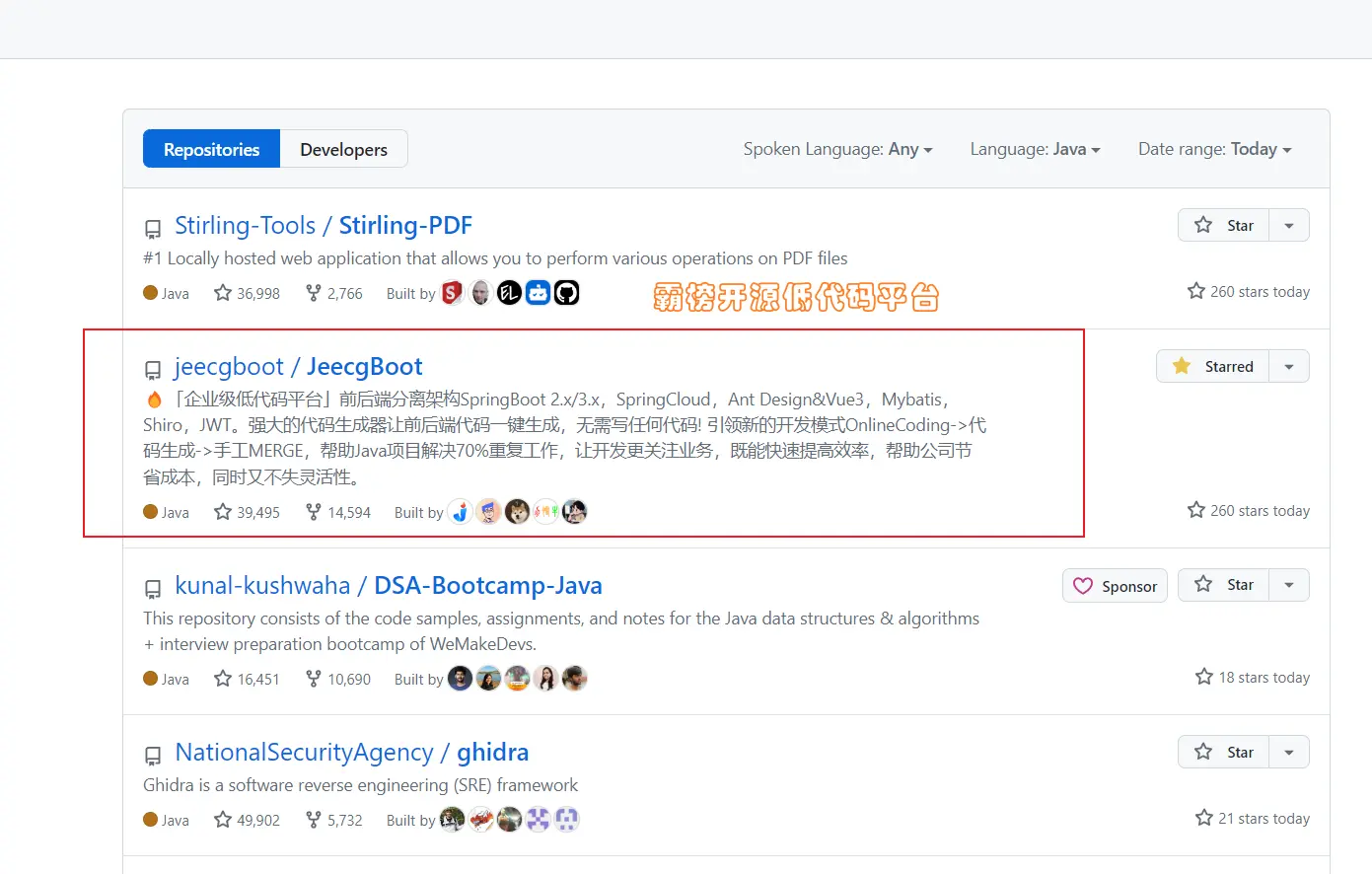Viewport: 1372px width, 874px height.
Task: View JeecgBoot stargazers count 39,495
Action: coord(248,512)
